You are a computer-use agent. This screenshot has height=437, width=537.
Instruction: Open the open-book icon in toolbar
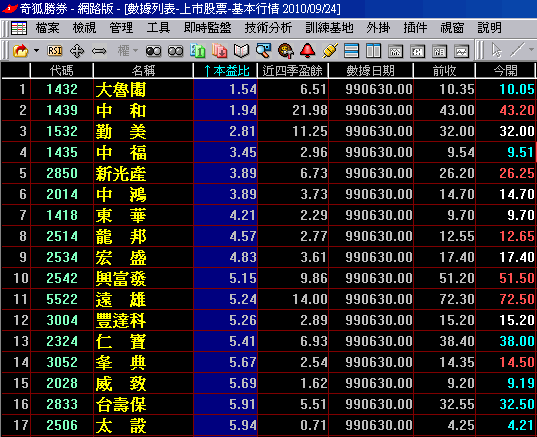click(x=241, y=51)
